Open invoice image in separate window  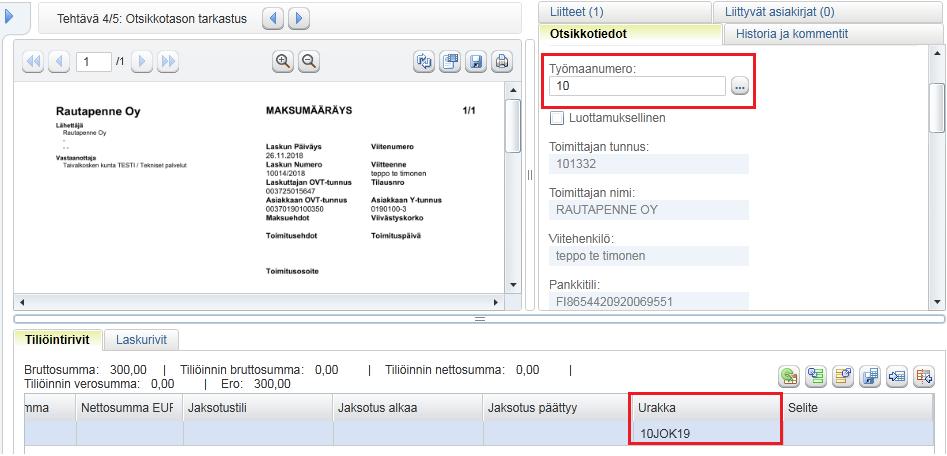coord(450,62)
